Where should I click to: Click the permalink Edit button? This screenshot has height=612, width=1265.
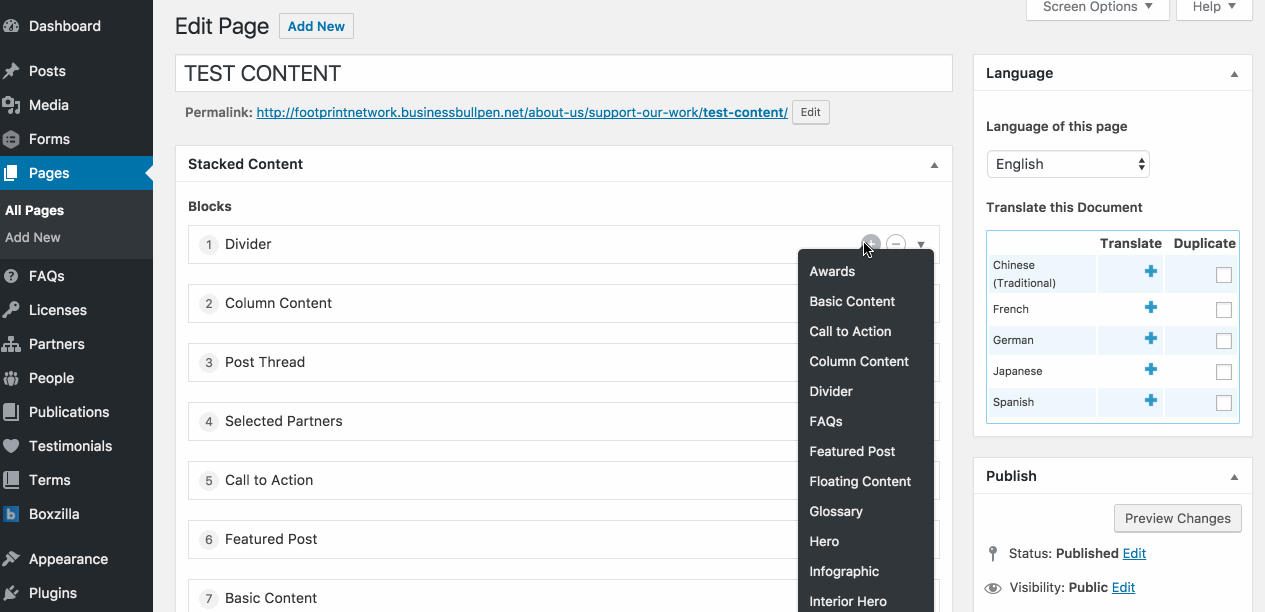coord(811,112)
